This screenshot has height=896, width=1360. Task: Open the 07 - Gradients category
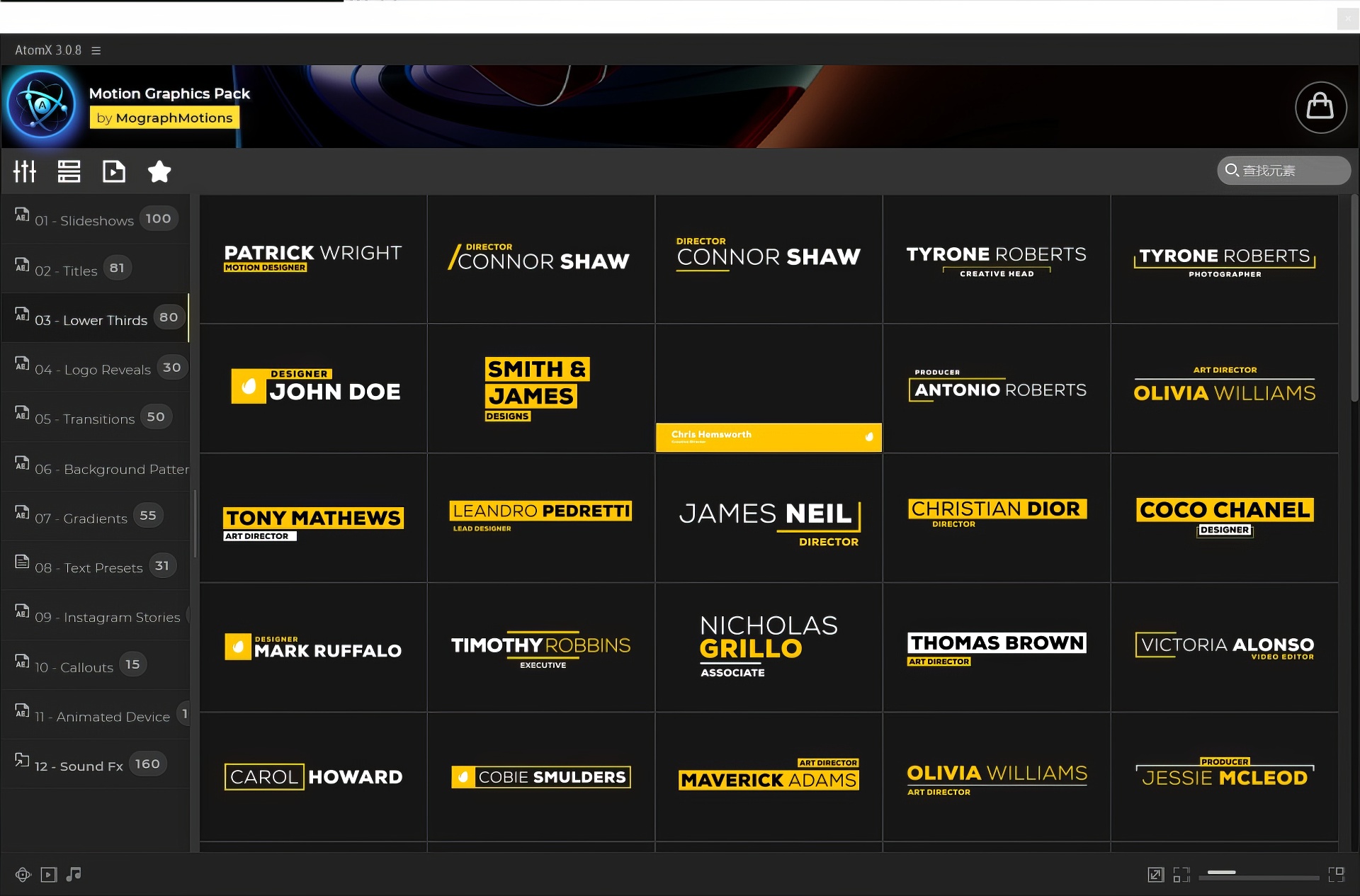click(96, 517)
